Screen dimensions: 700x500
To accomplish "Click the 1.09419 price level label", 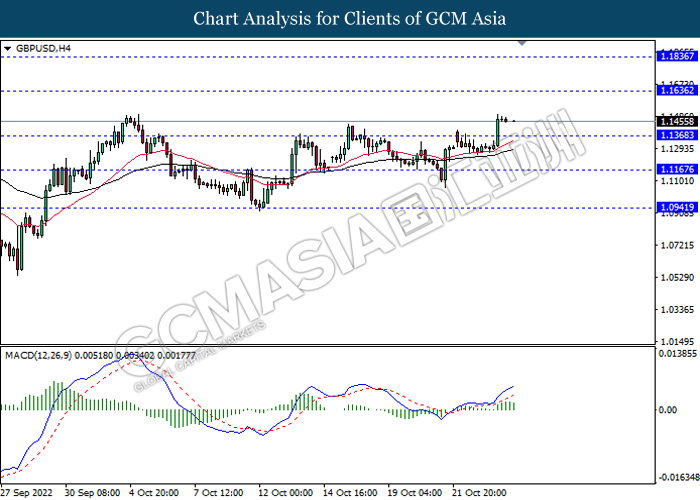I will (x=677, y=207).
